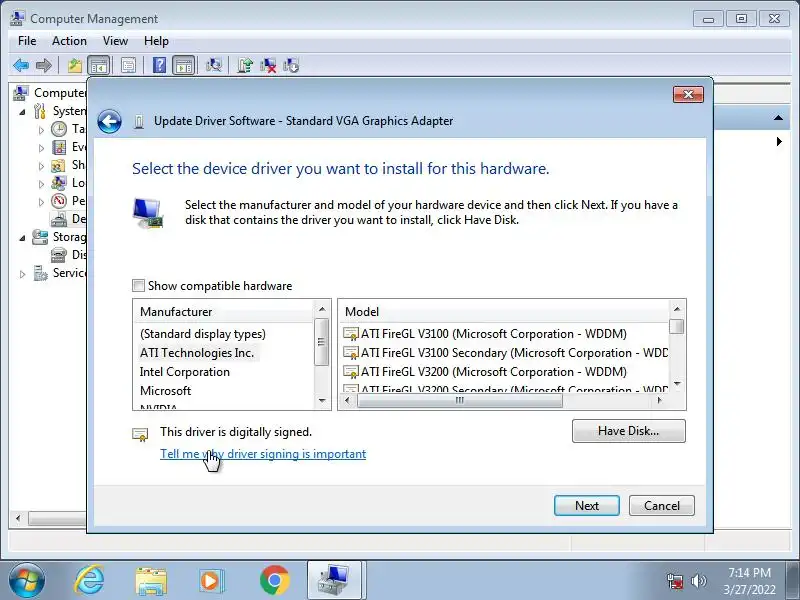Screen dimensions: 800x600
Task: Collapse the Storage tree node
Action: 22,238
